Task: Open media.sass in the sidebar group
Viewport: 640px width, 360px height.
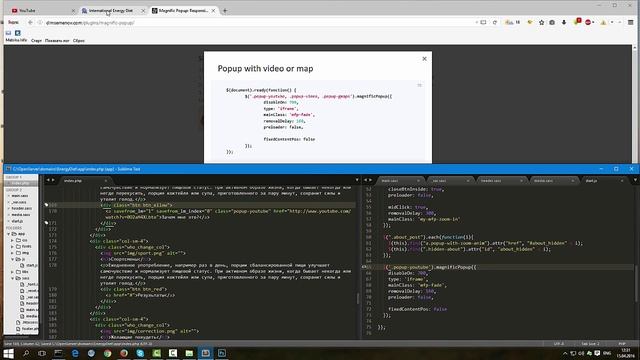Action: [x=20, y=215]
